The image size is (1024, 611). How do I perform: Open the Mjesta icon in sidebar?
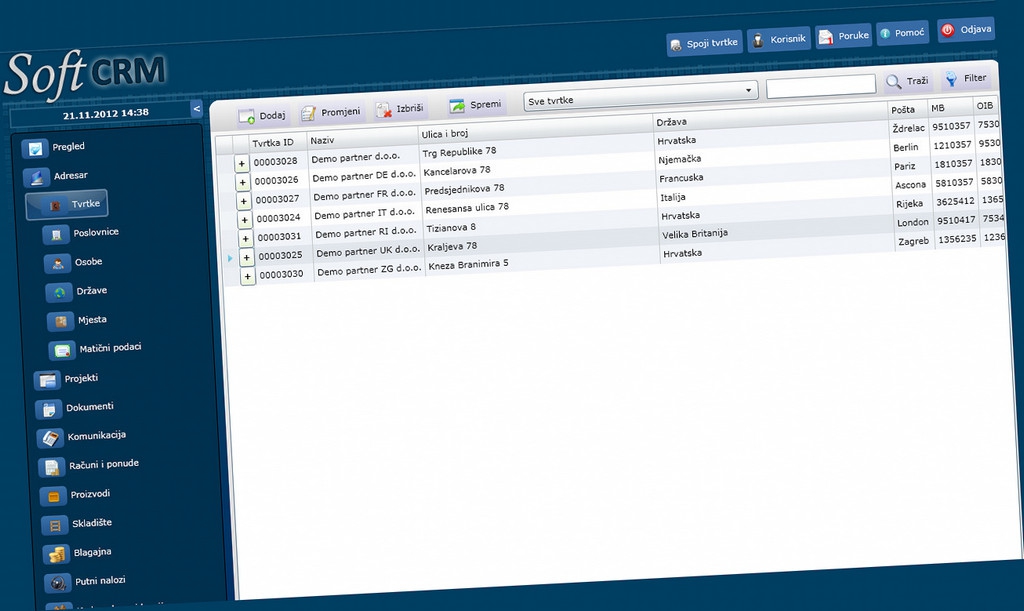pyautogui.click(x=61, y=321)
